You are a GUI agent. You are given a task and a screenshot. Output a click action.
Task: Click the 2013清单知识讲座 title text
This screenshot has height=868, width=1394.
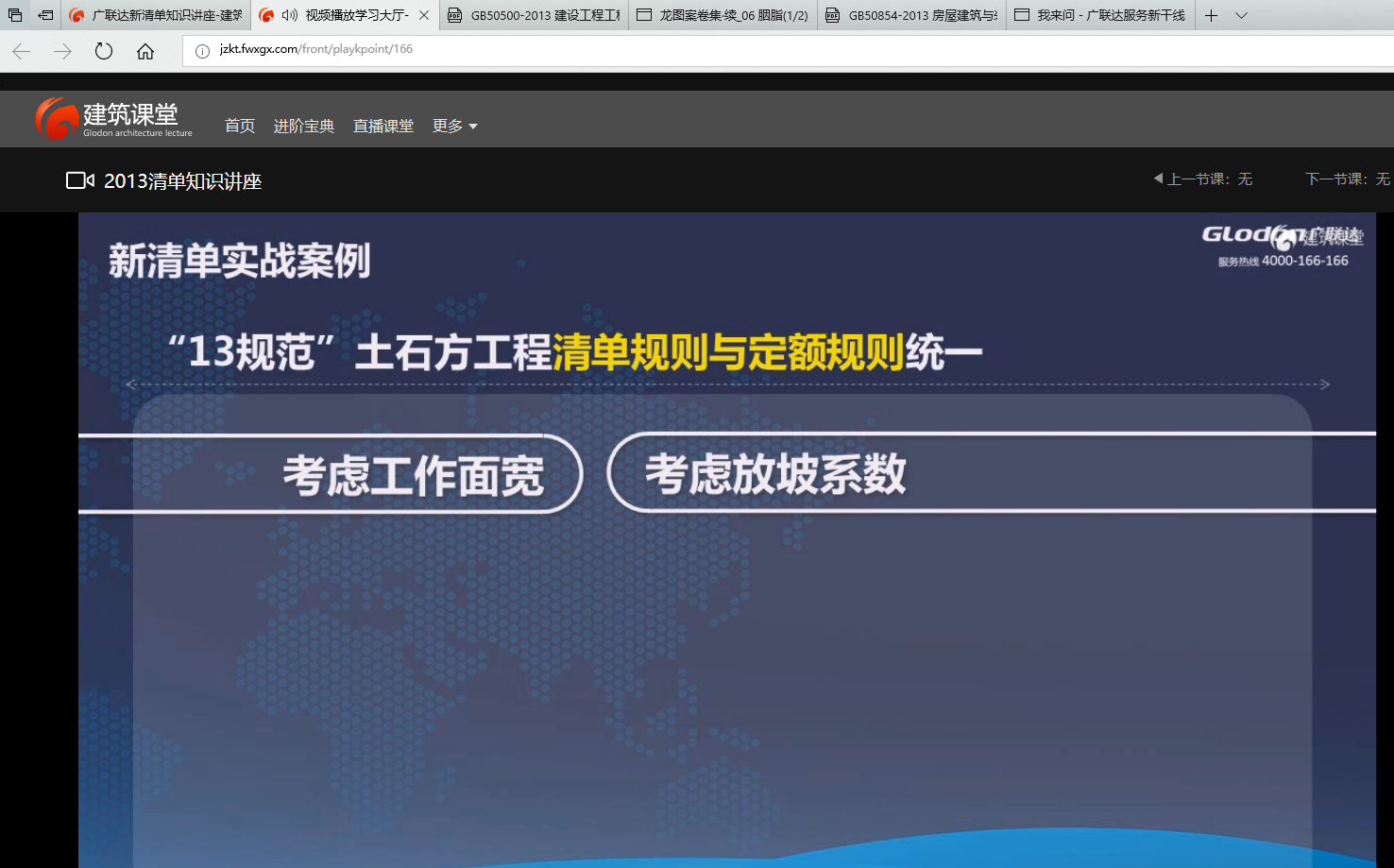[182, 181]
